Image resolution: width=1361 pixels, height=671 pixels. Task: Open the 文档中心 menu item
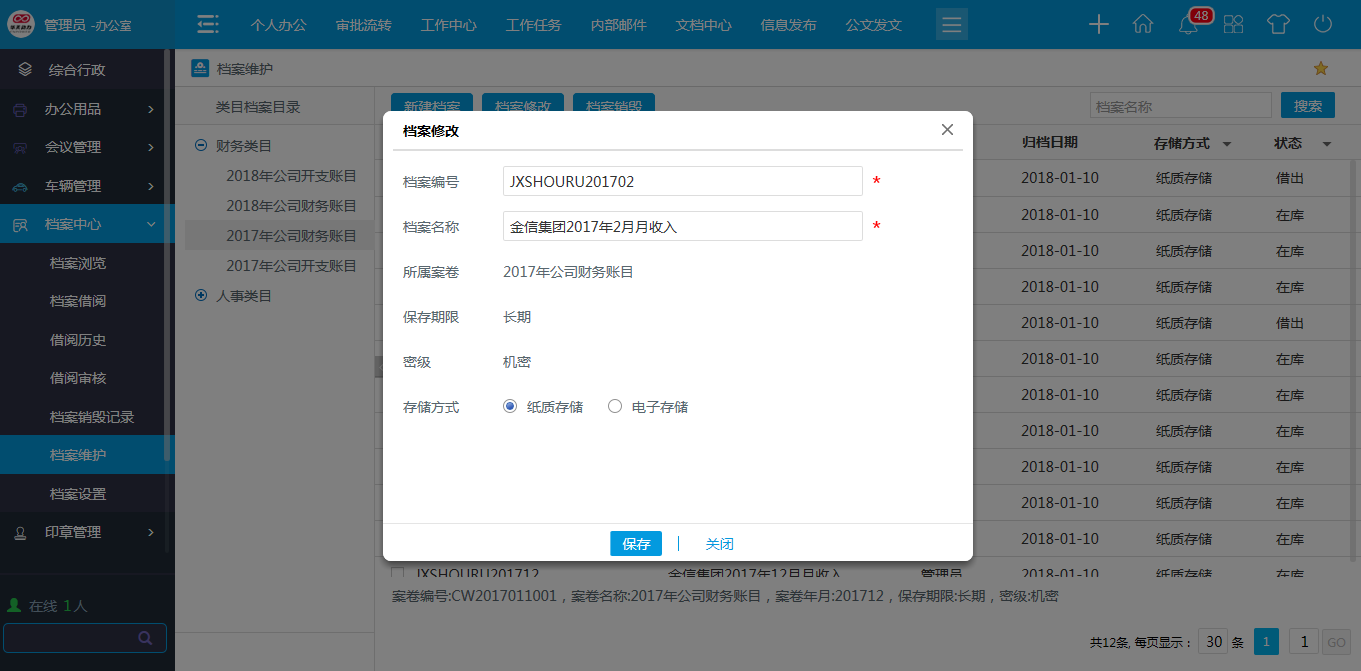(703, 24)
